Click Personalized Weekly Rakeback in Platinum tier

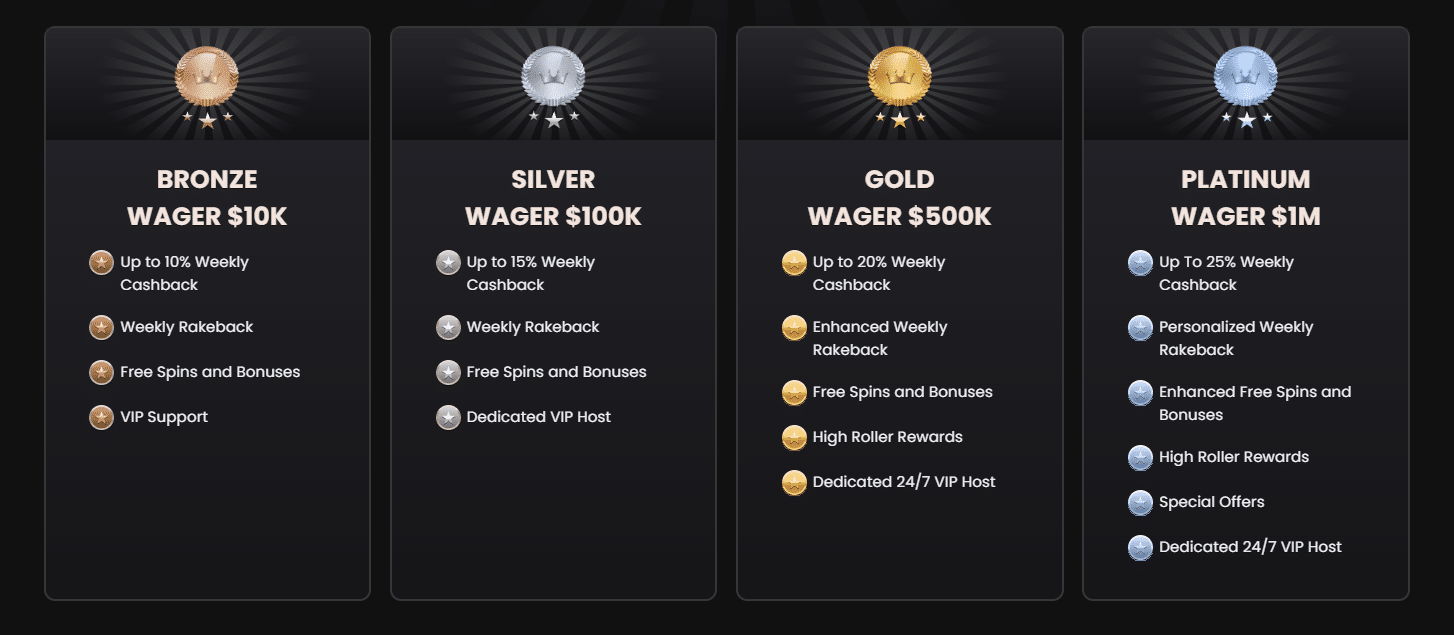point(1235,337)
